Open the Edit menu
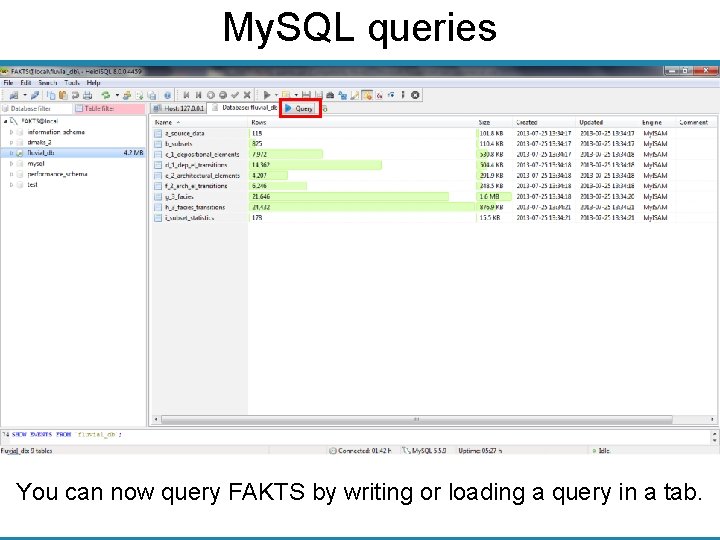The width and height of the screenshot is (720, 540). [26, 83]
